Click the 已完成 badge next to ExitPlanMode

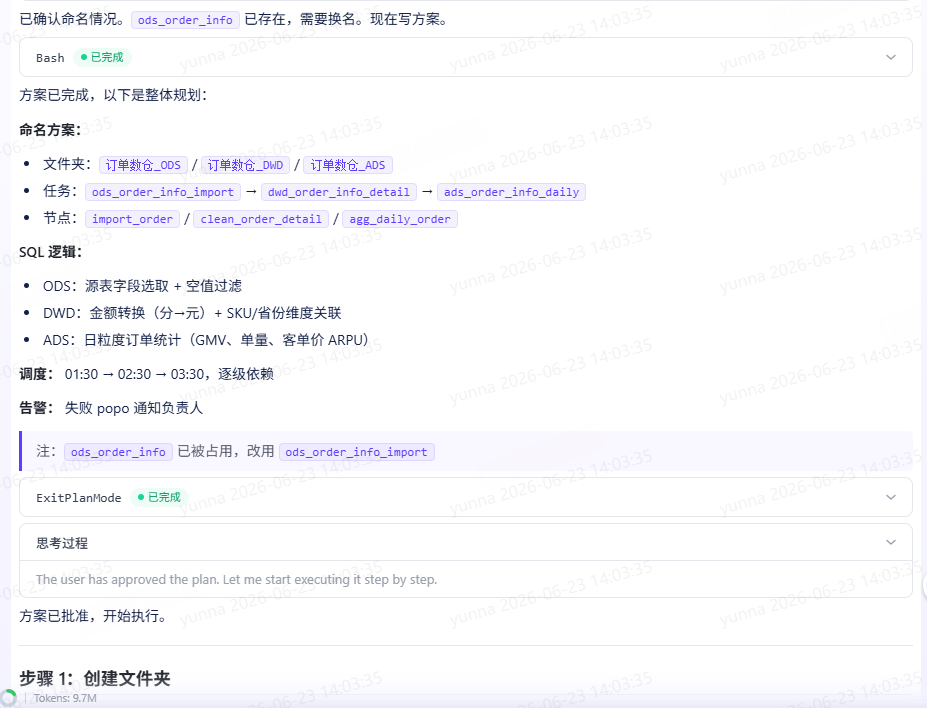(x=159, y=497)
